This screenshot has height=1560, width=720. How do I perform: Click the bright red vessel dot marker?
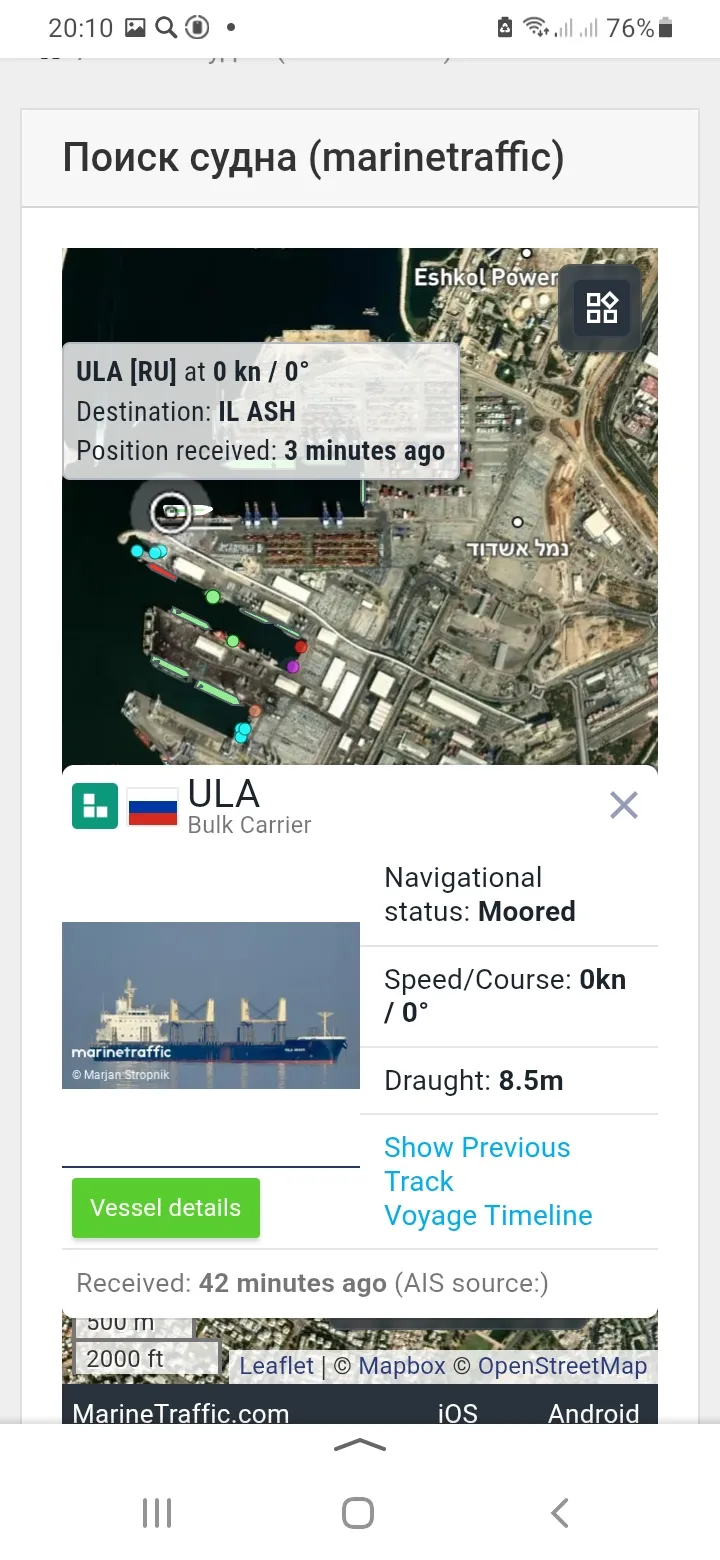[x=301, y=647]
